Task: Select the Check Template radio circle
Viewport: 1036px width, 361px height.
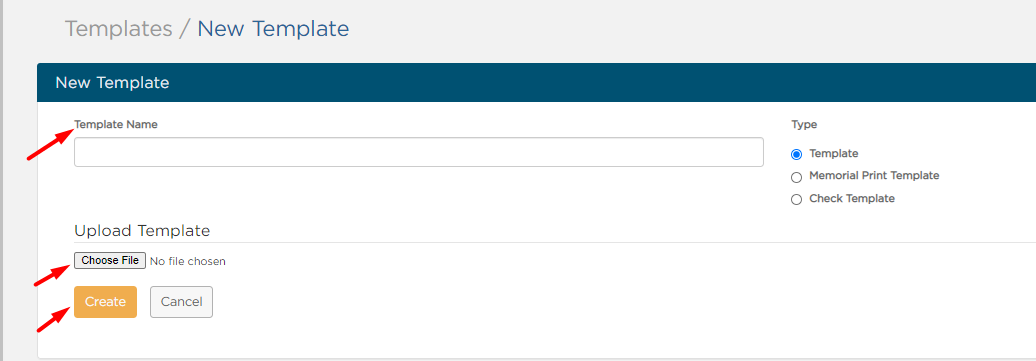Action: [796, 200]
